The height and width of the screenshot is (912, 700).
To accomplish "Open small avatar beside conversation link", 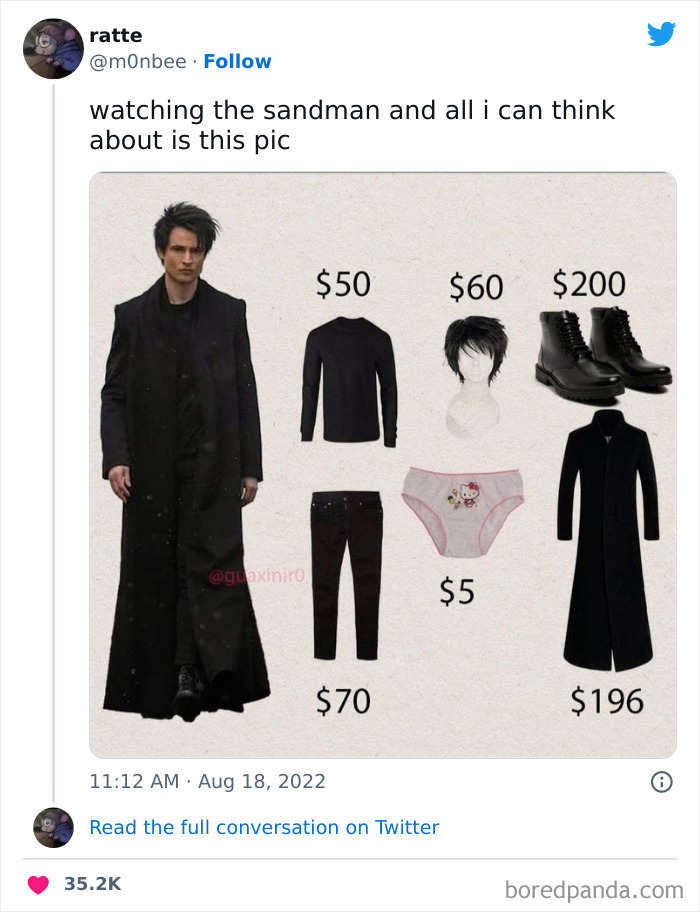I will [x=53, y=827].
